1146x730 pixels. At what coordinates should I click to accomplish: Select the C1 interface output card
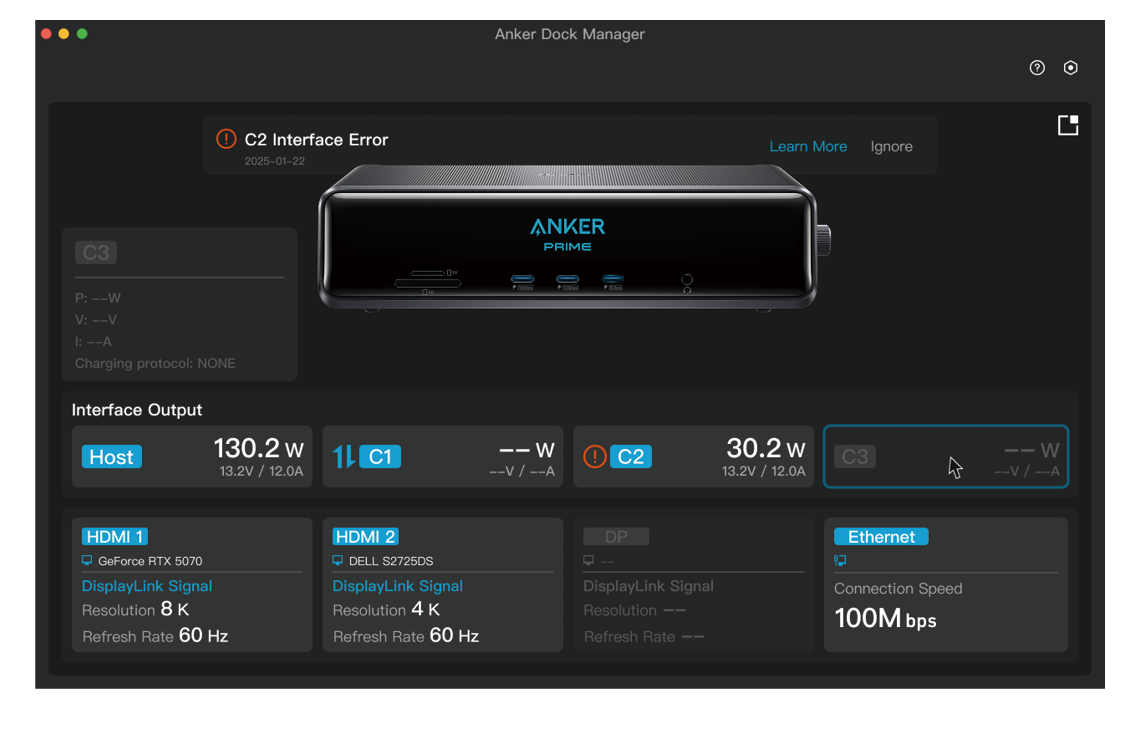[443, 457]
